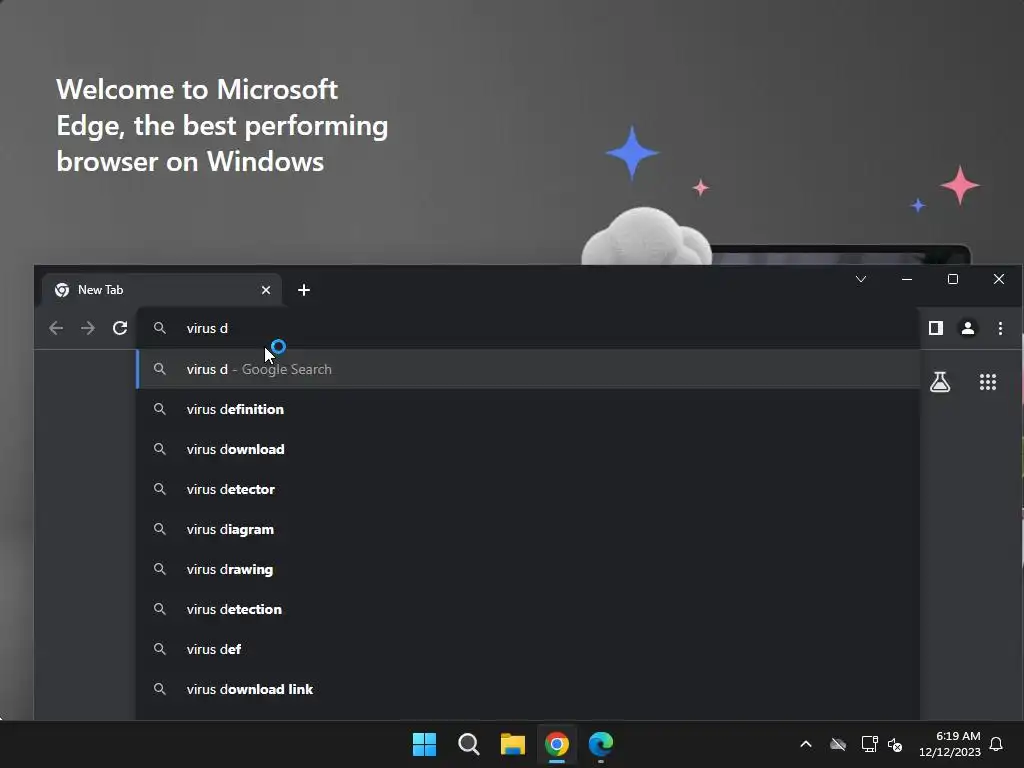Click search icon beside 'virus diagram'
The image size is (1024, 768).
pyautogui.click(x=159, y=529)
